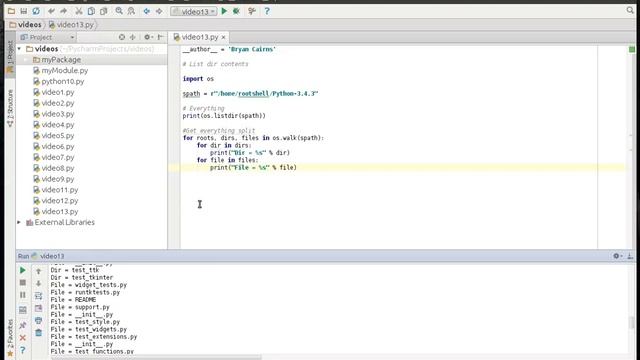Click the Redo arrow in toolbar
This screenshot has height=360, width=640.
pos(64,11)
